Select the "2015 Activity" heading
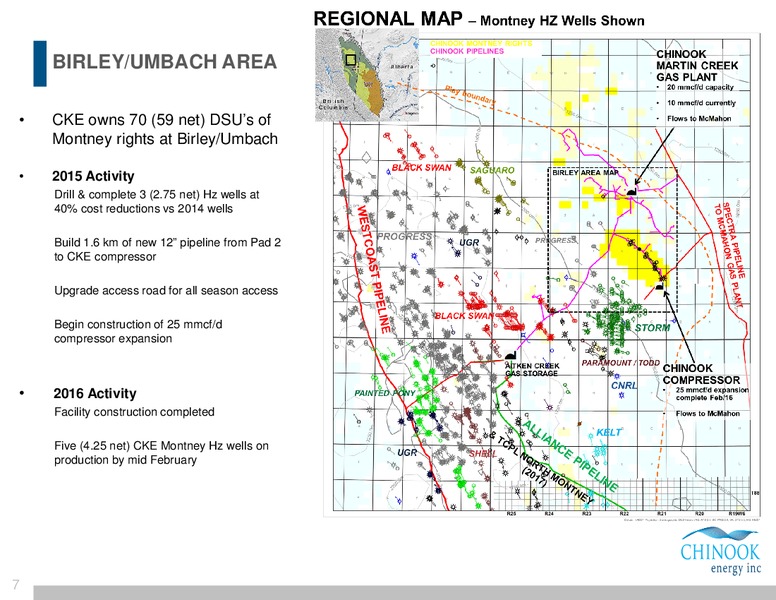 pos(94,176)
